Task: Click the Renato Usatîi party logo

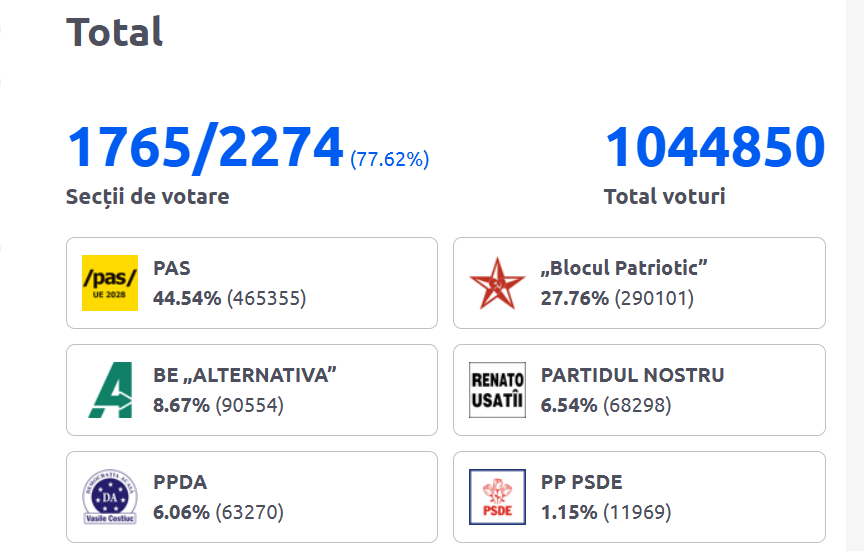Action: (497, 390)
